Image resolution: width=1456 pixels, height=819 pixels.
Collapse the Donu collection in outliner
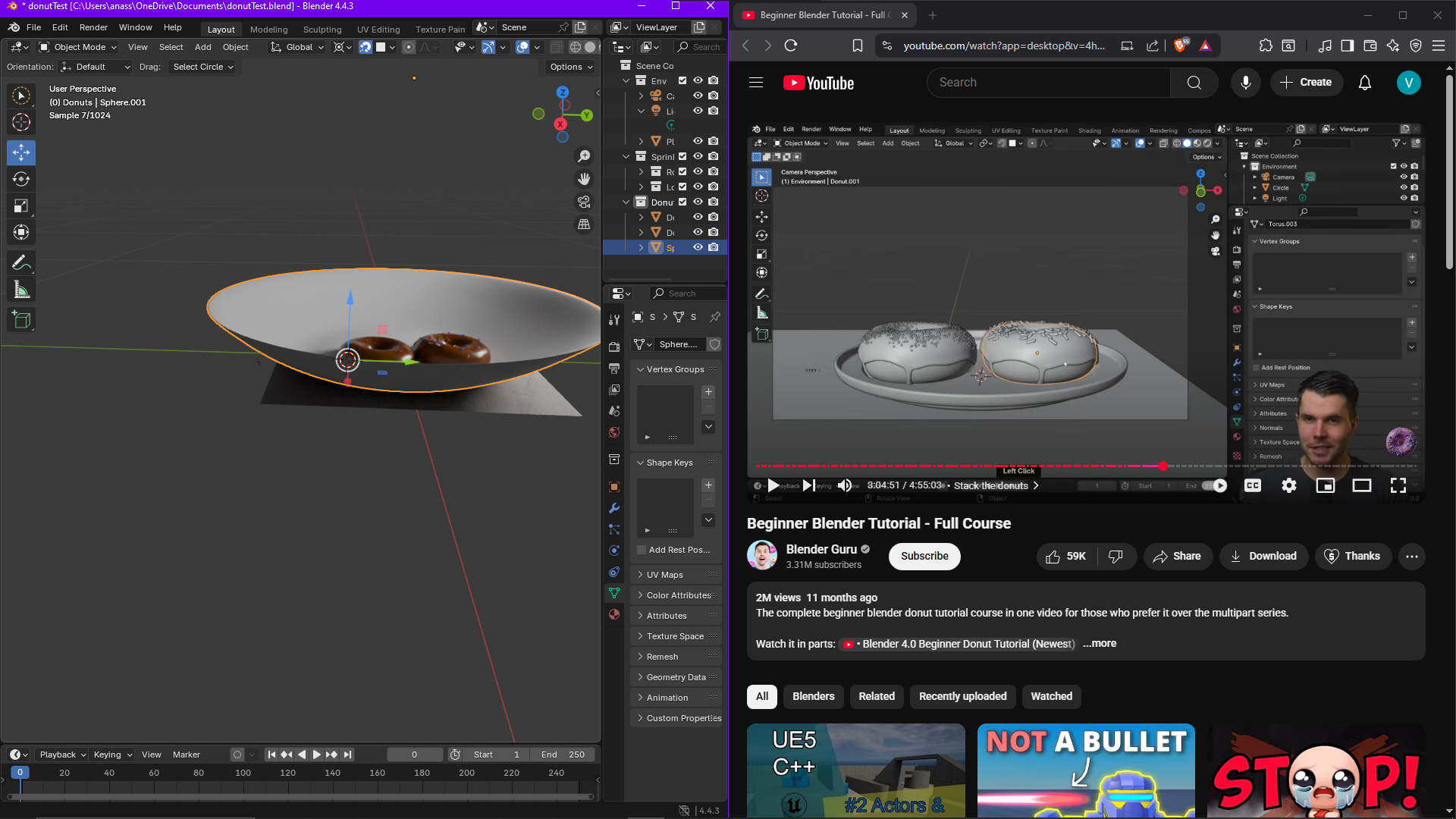626,202
